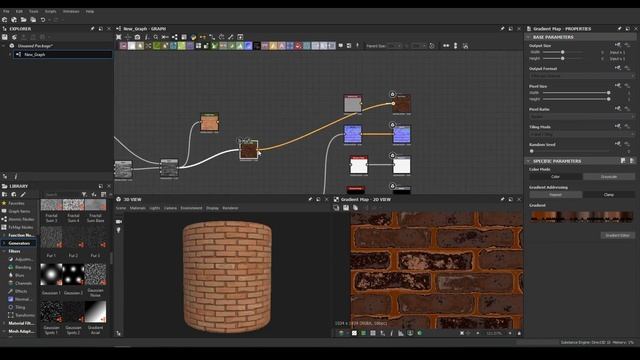This screenshot has height=360, width=640.
Task: Click the open package folder icon
Action: click(24, 20)
